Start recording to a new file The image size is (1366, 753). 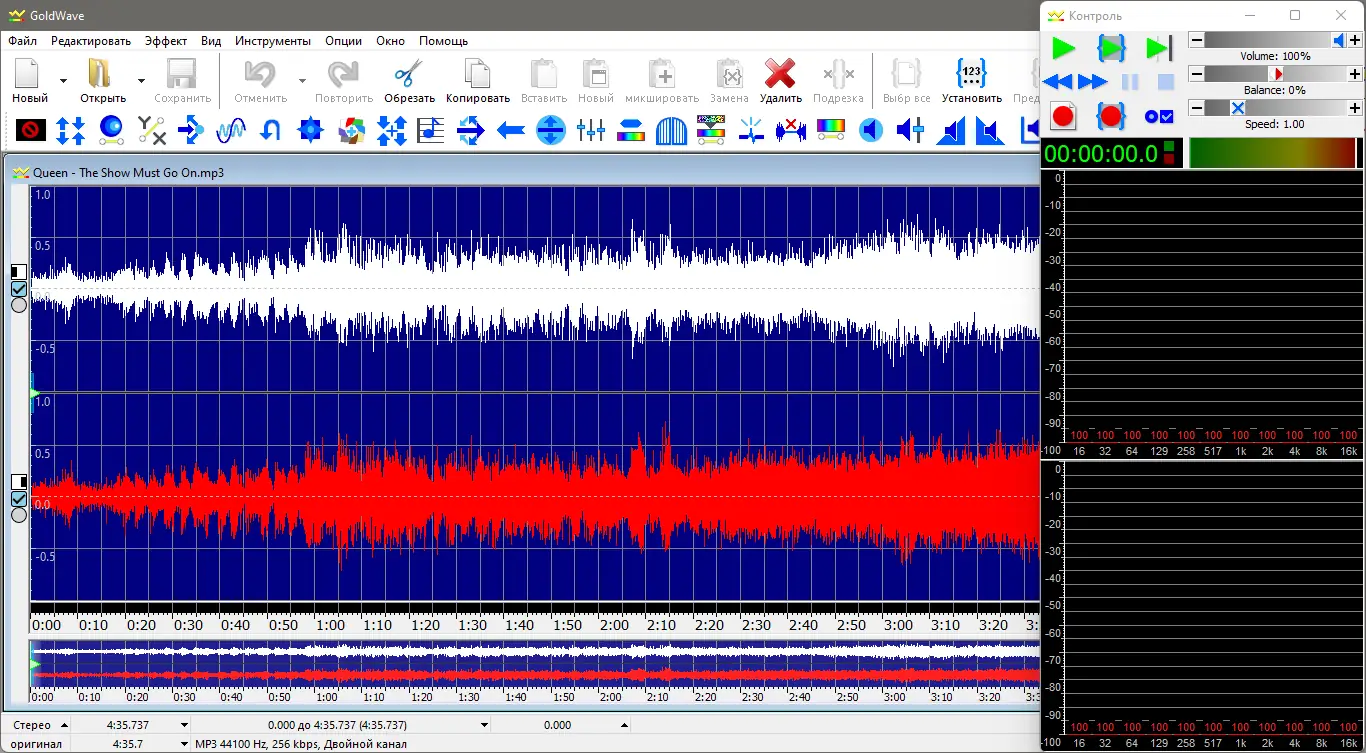(x=1062, y=116)
